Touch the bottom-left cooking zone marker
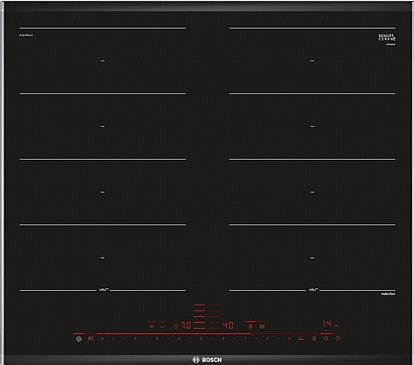The height and width of the screenshot is (365, 414). coord(102,258)
